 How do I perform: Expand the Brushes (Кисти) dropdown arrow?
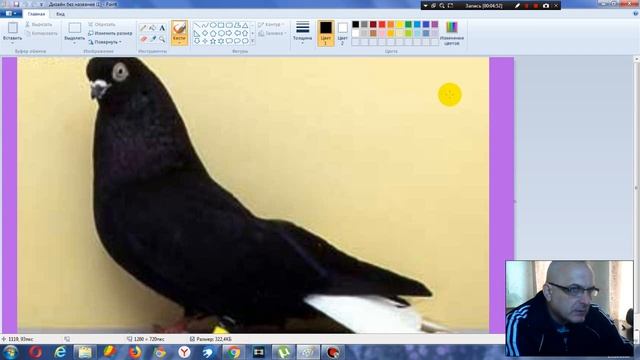pyautogui.click(x=179, y=42)
